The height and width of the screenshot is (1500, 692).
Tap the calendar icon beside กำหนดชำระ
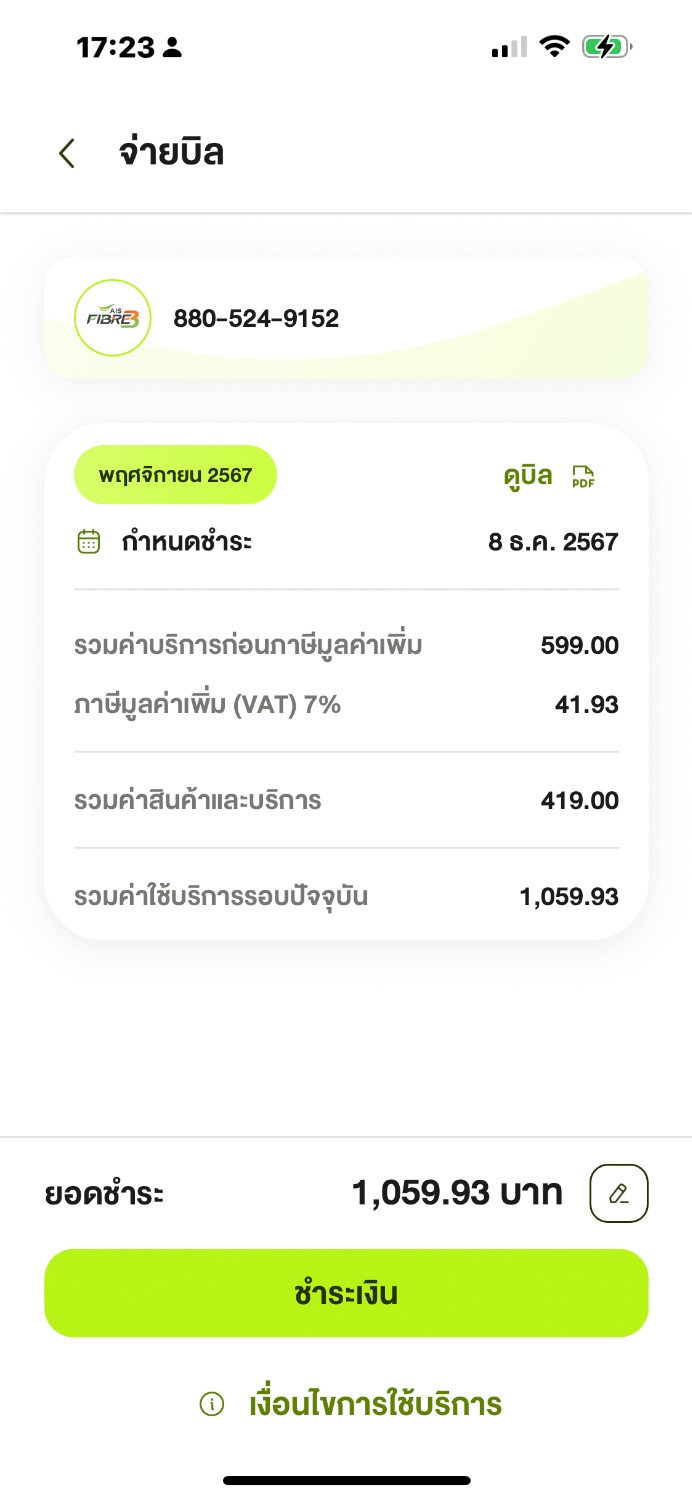89,542
